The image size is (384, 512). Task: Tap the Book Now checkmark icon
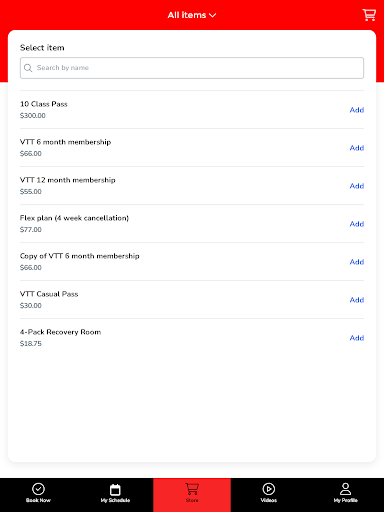38,489
